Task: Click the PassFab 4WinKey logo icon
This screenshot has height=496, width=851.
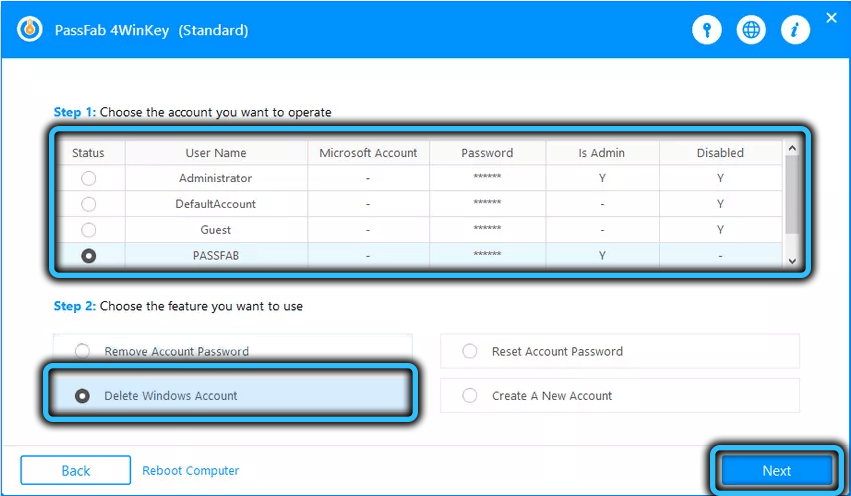Action: [31, 30]
